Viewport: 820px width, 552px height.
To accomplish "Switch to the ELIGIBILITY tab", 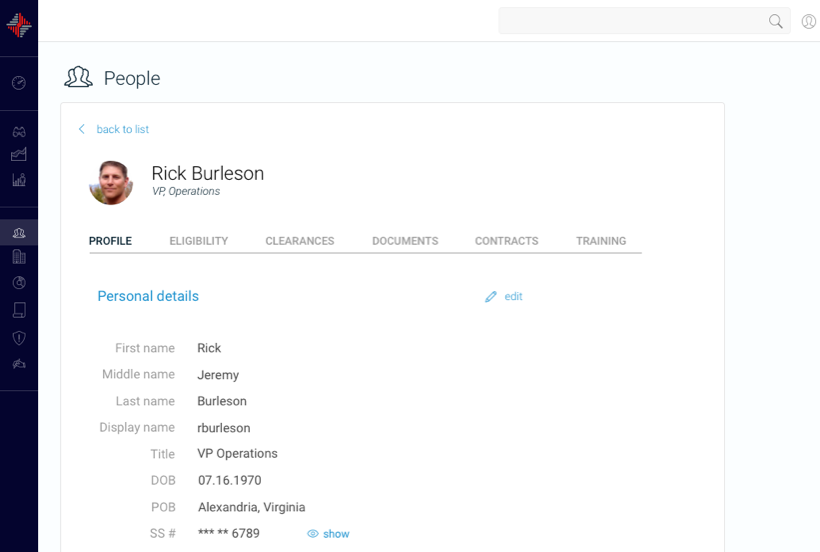I will pyautogui.click(x=199, y=241).
